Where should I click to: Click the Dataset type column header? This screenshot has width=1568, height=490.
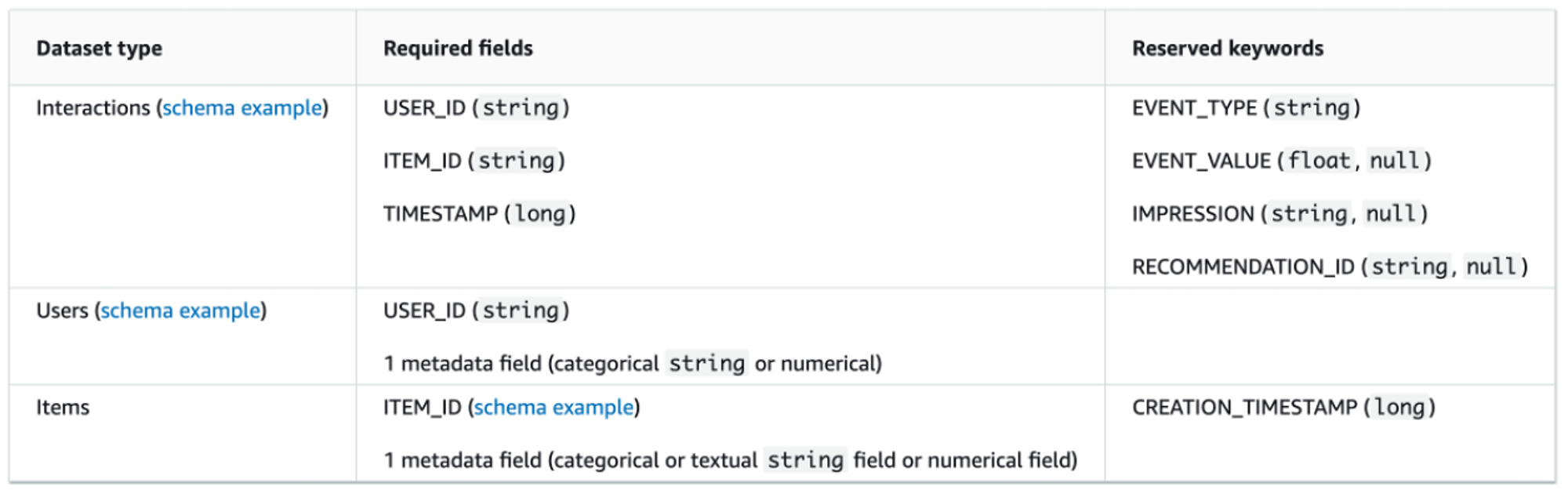click(x=100, y=49)
